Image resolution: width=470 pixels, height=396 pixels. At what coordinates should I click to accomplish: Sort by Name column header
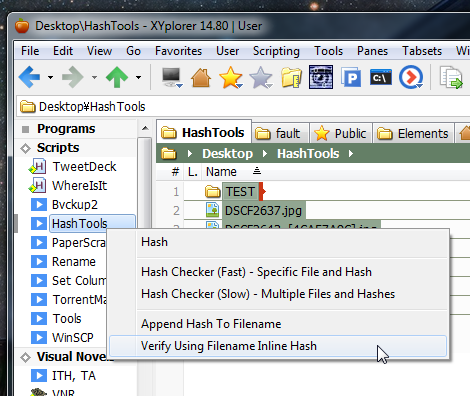coord(221,172)
